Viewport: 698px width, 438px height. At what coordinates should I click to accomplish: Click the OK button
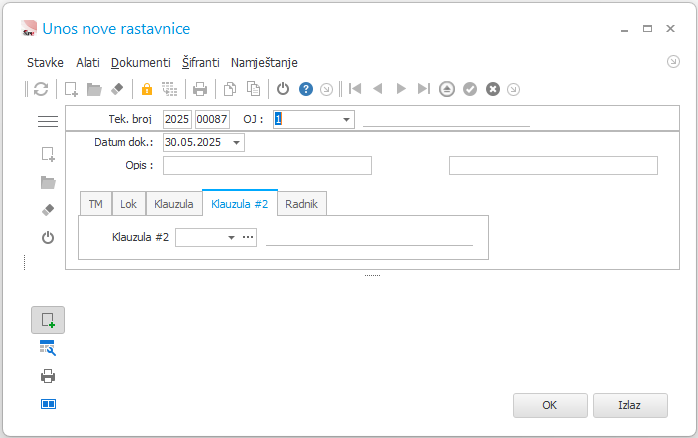pyautogui.click(x=550, y=405)
